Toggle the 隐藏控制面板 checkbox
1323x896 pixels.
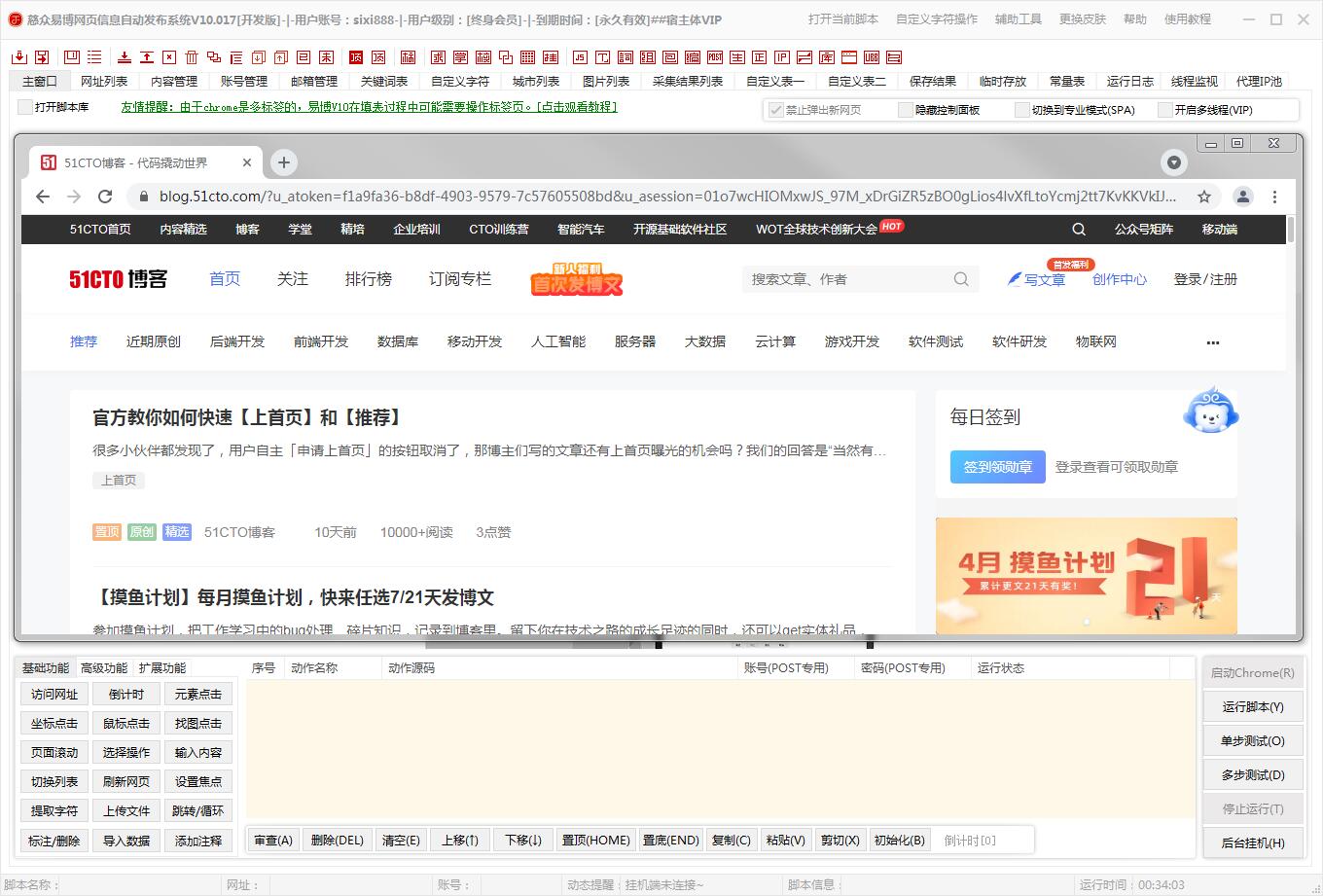(x=906, y=110)
